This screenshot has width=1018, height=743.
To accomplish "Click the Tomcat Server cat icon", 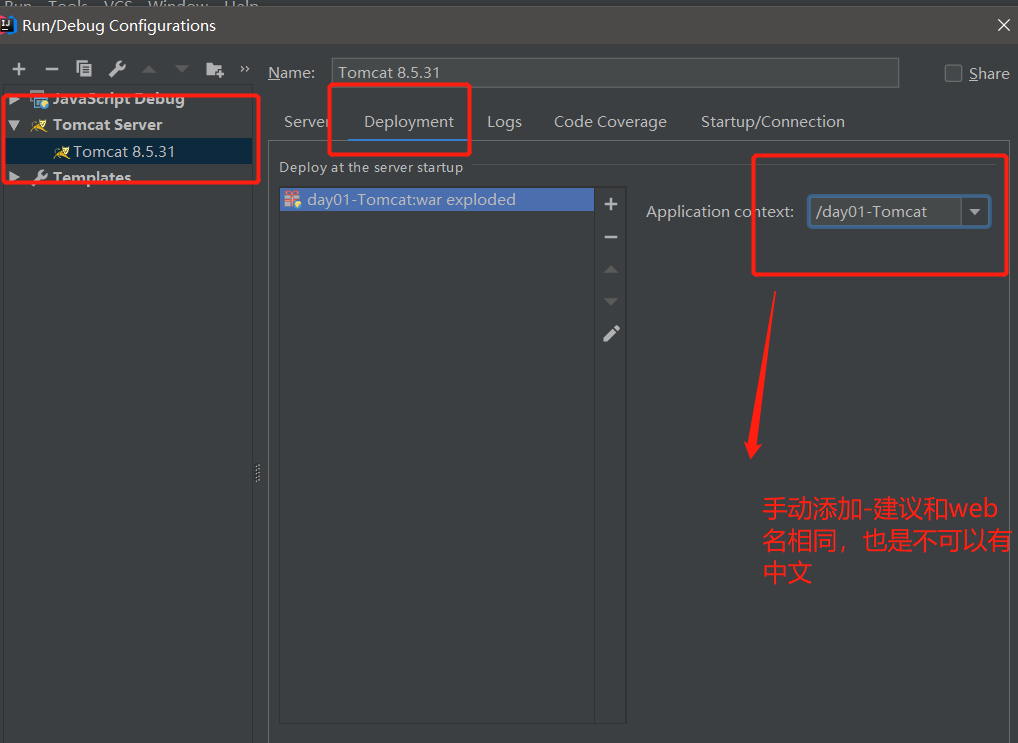I will pos(39,125).
